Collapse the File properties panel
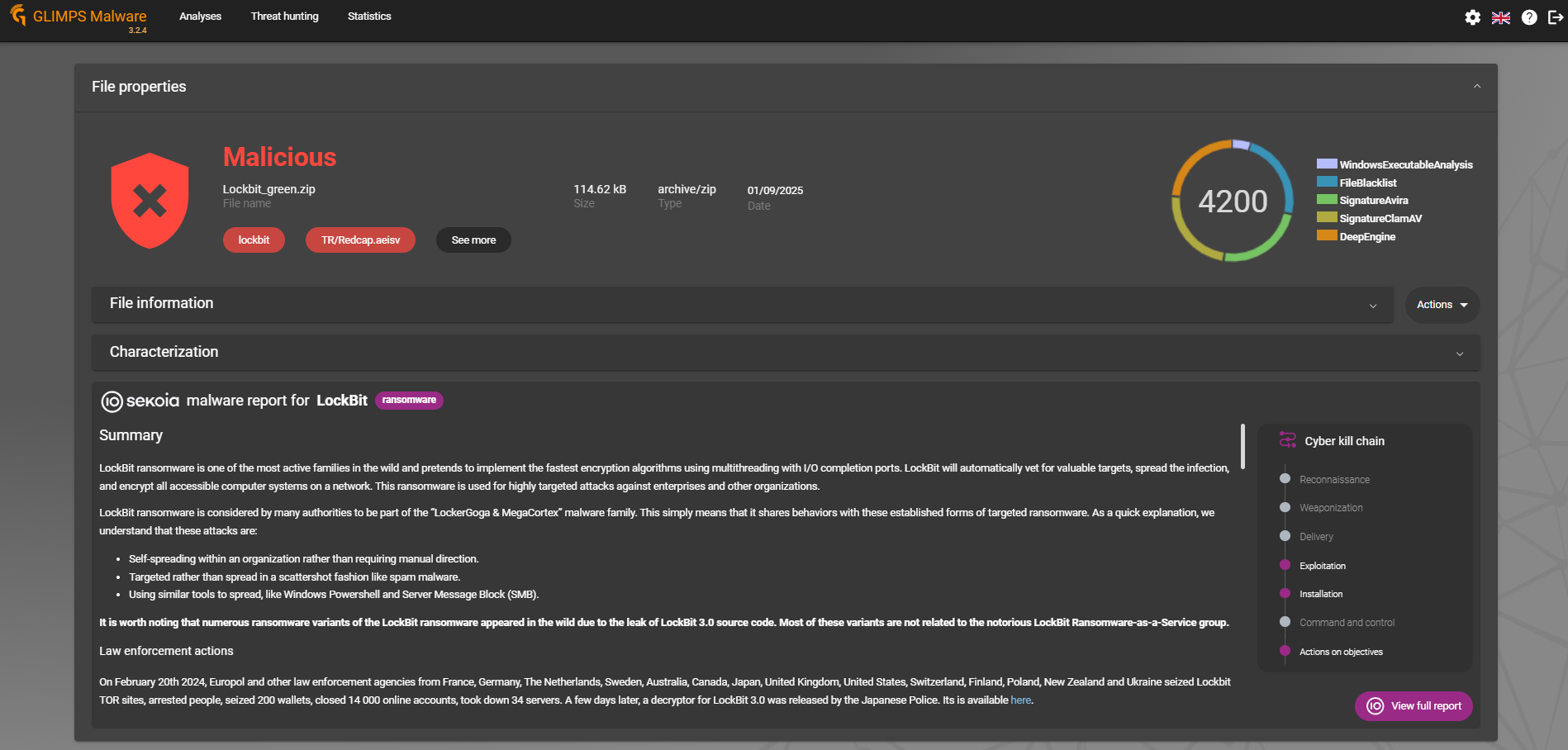1568x750 pixels. click(1476, 87)
